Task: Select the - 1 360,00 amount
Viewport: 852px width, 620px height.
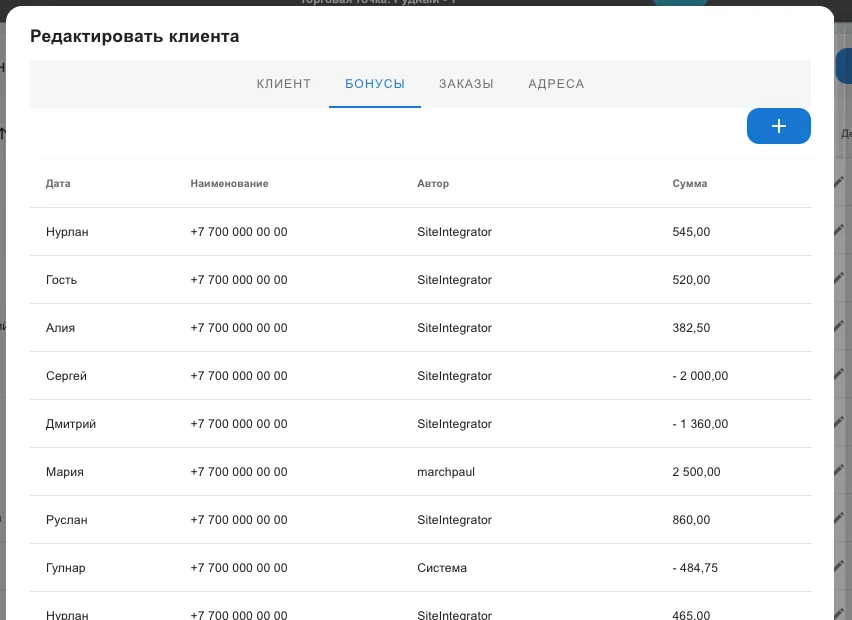Action: coord(700,424)
